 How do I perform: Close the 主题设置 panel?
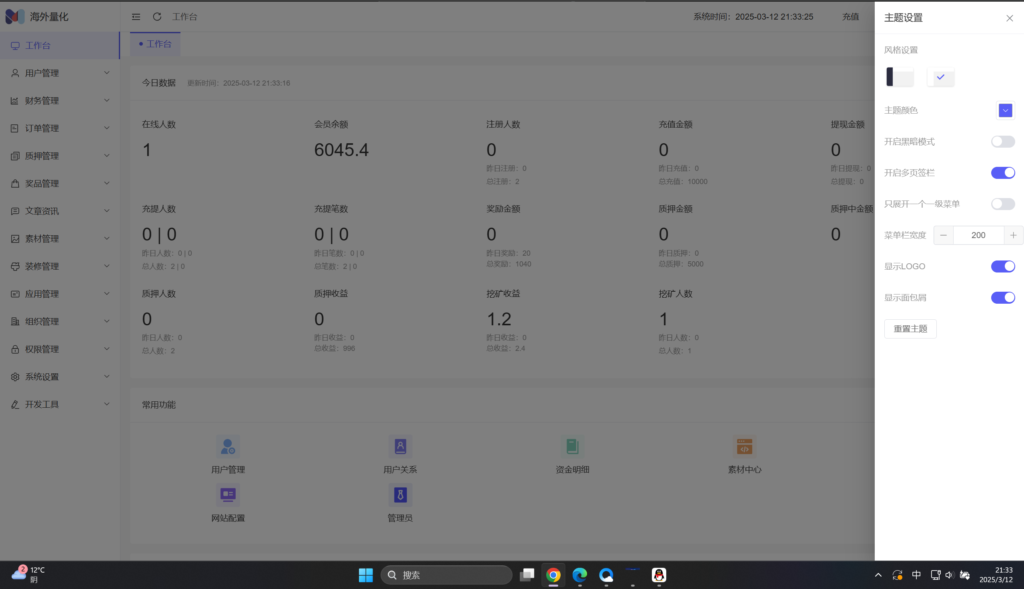1010,18
